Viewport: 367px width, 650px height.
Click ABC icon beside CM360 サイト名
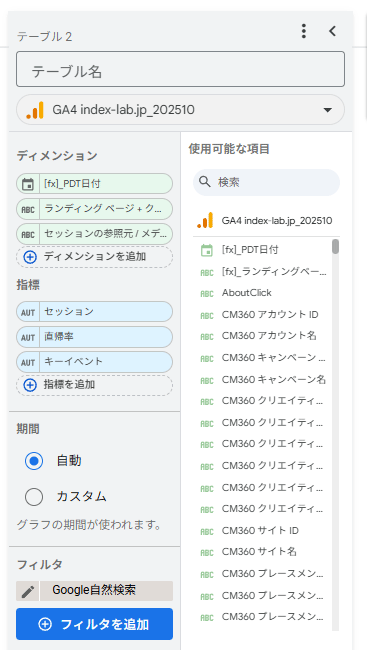click(207, 553)
